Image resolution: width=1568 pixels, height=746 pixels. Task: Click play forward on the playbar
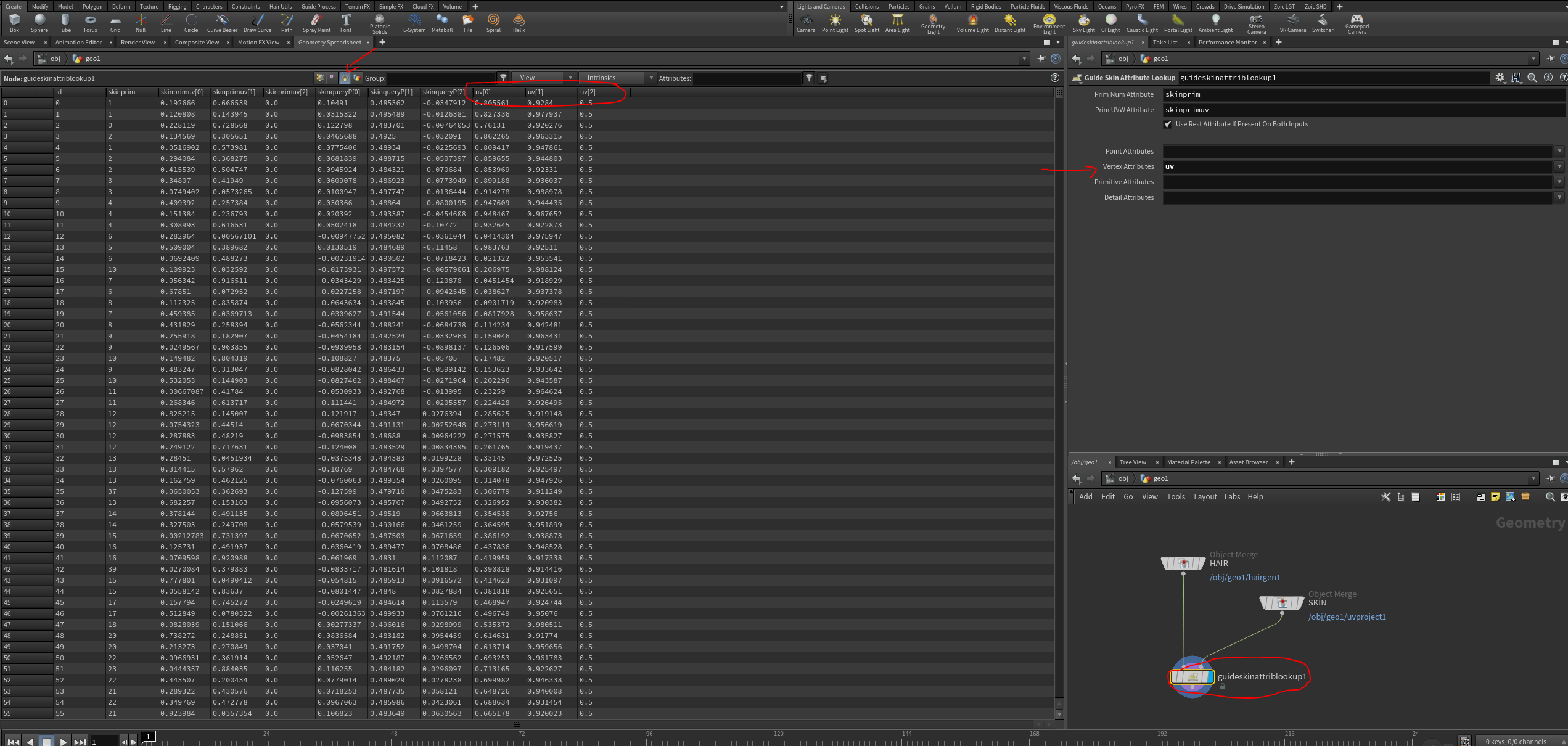(x=63, y=742)
